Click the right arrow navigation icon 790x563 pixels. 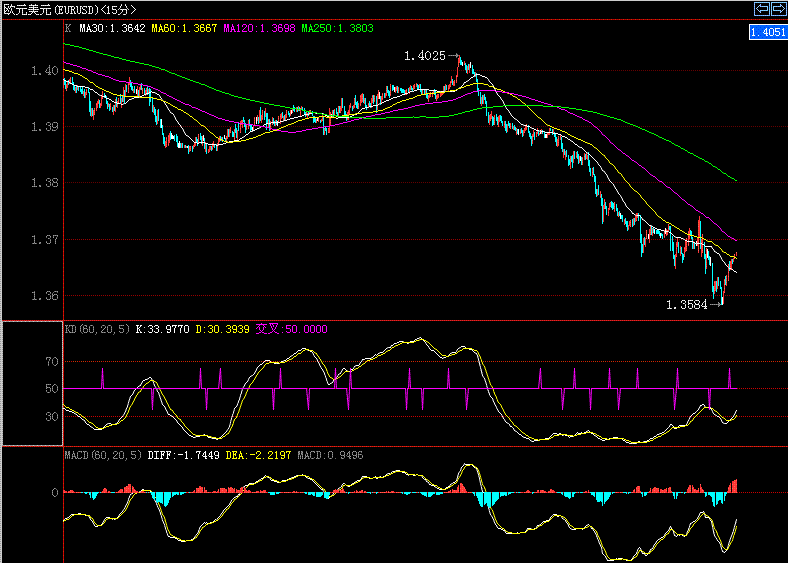tap(778, 9)
